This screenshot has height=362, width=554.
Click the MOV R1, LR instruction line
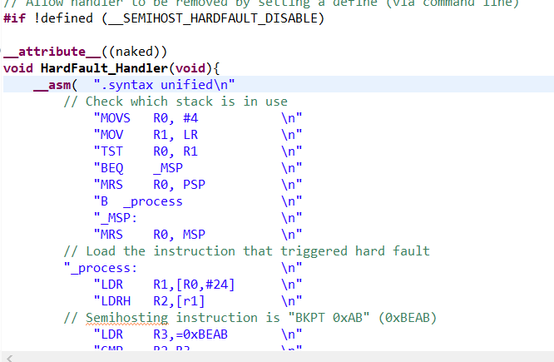coord(198,135)
